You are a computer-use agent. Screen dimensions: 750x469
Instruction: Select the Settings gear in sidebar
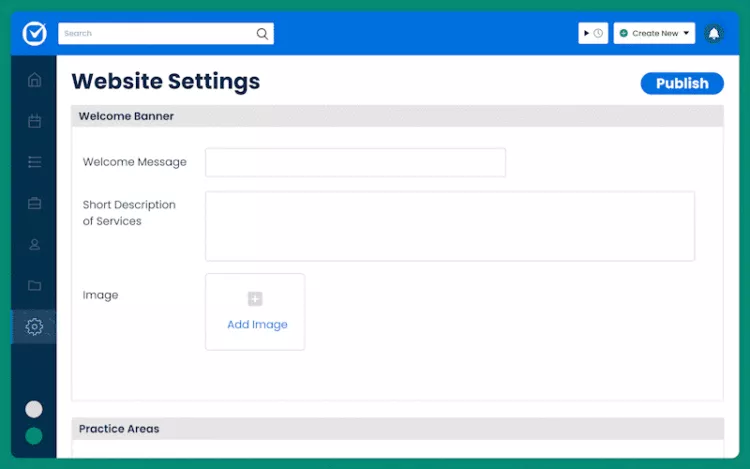pos(35,327)
